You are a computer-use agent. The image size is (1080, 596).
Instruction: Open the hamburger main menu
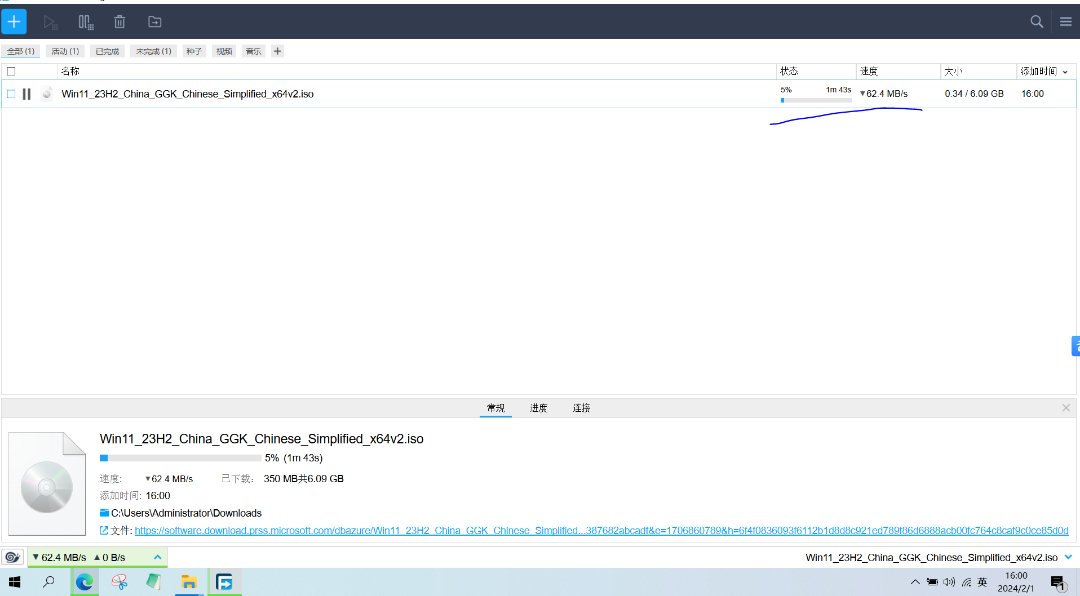(1066, 21)
